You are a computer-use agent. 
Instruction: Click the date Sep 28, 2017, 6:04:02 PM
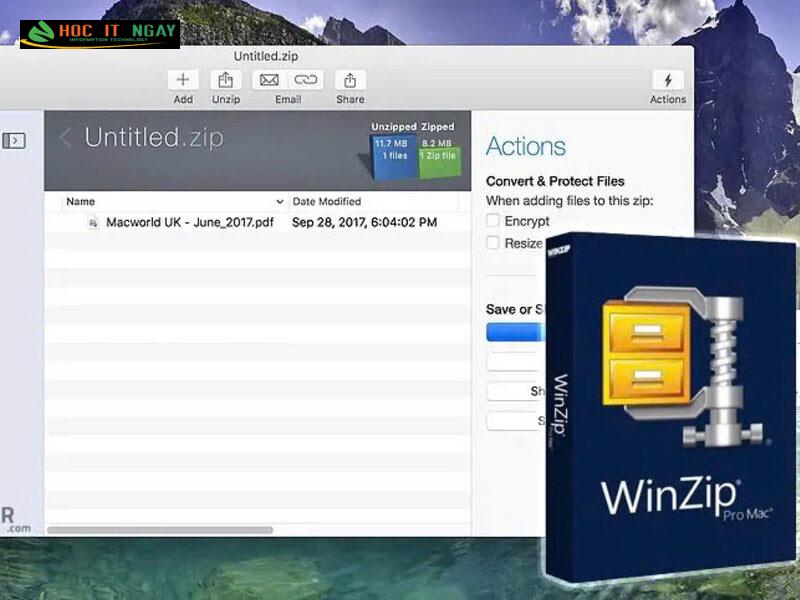(x=364, y=222)
